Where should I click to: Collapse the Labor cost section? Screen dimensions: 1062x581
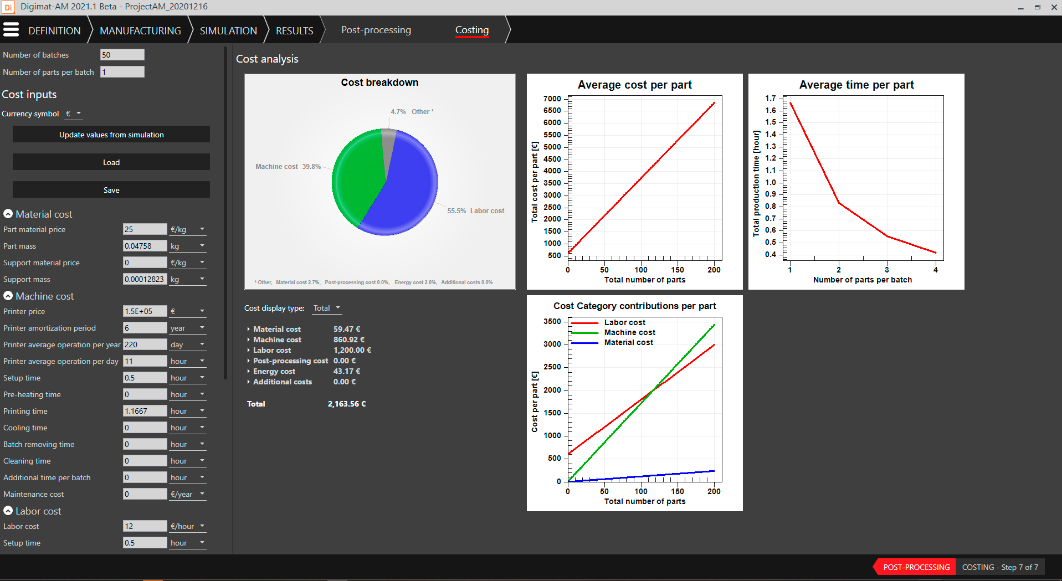[8, 511]
